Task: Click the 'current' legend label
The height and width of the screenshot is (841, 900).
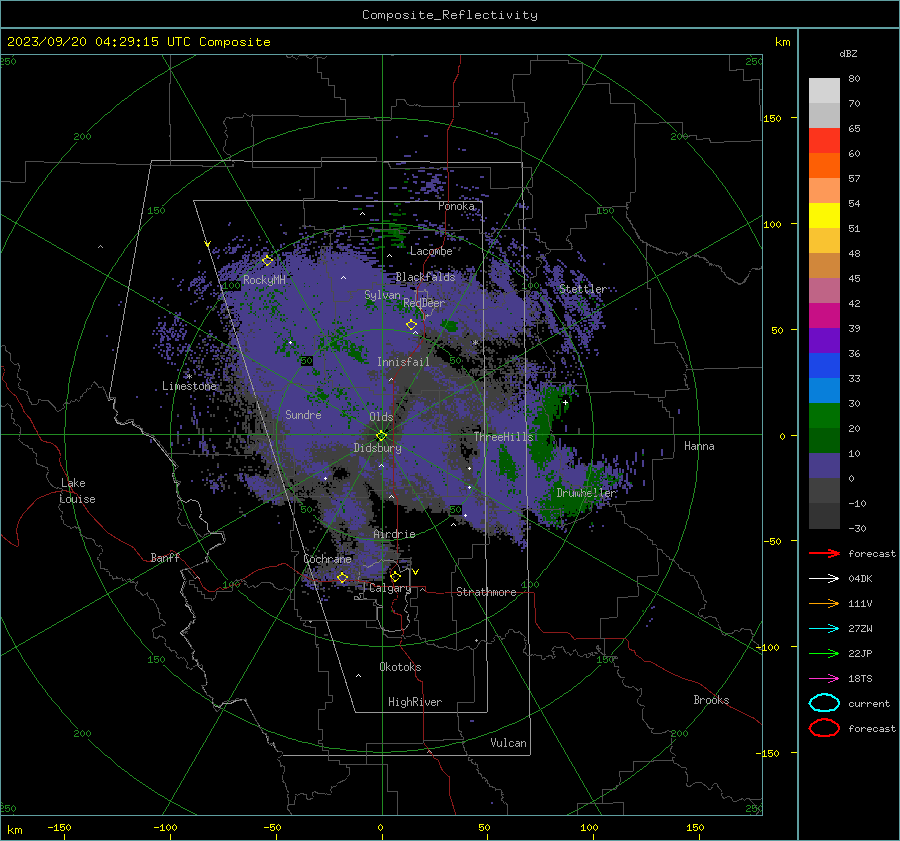Action: pos(869,703)
